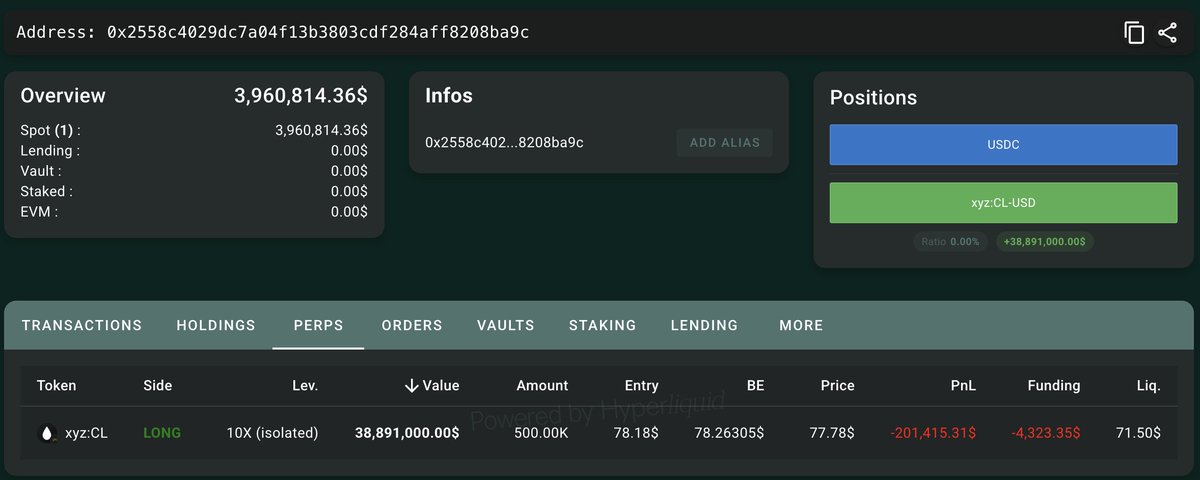Click the Positions panel heading
Screen dimensions: 1200x480
(x=873, y=98)
